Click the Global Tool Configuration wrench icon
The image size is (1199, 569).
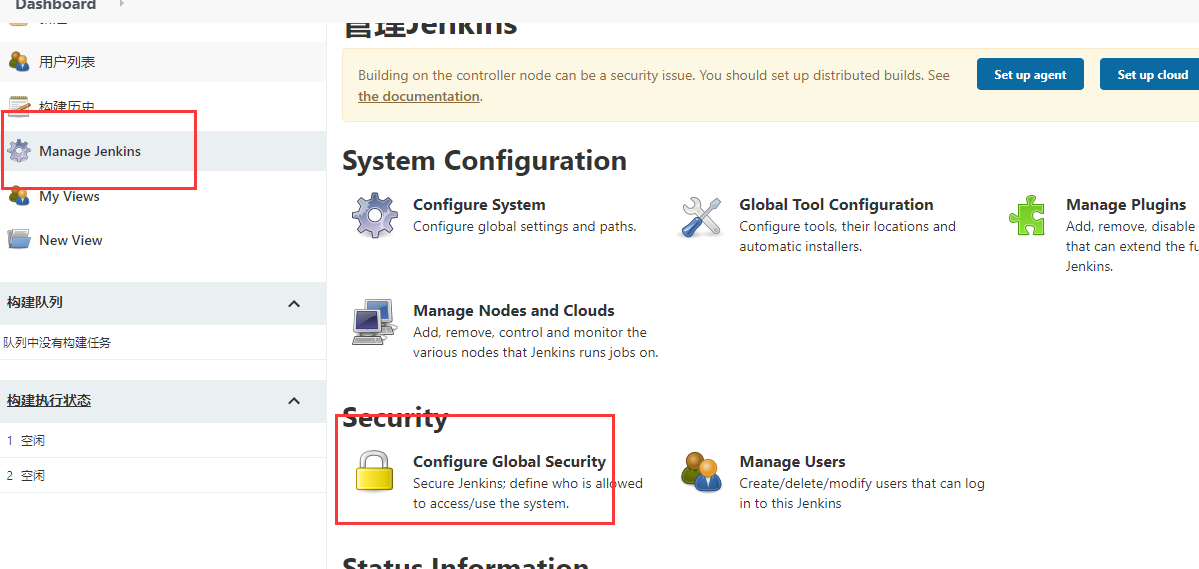click(701, 216)
